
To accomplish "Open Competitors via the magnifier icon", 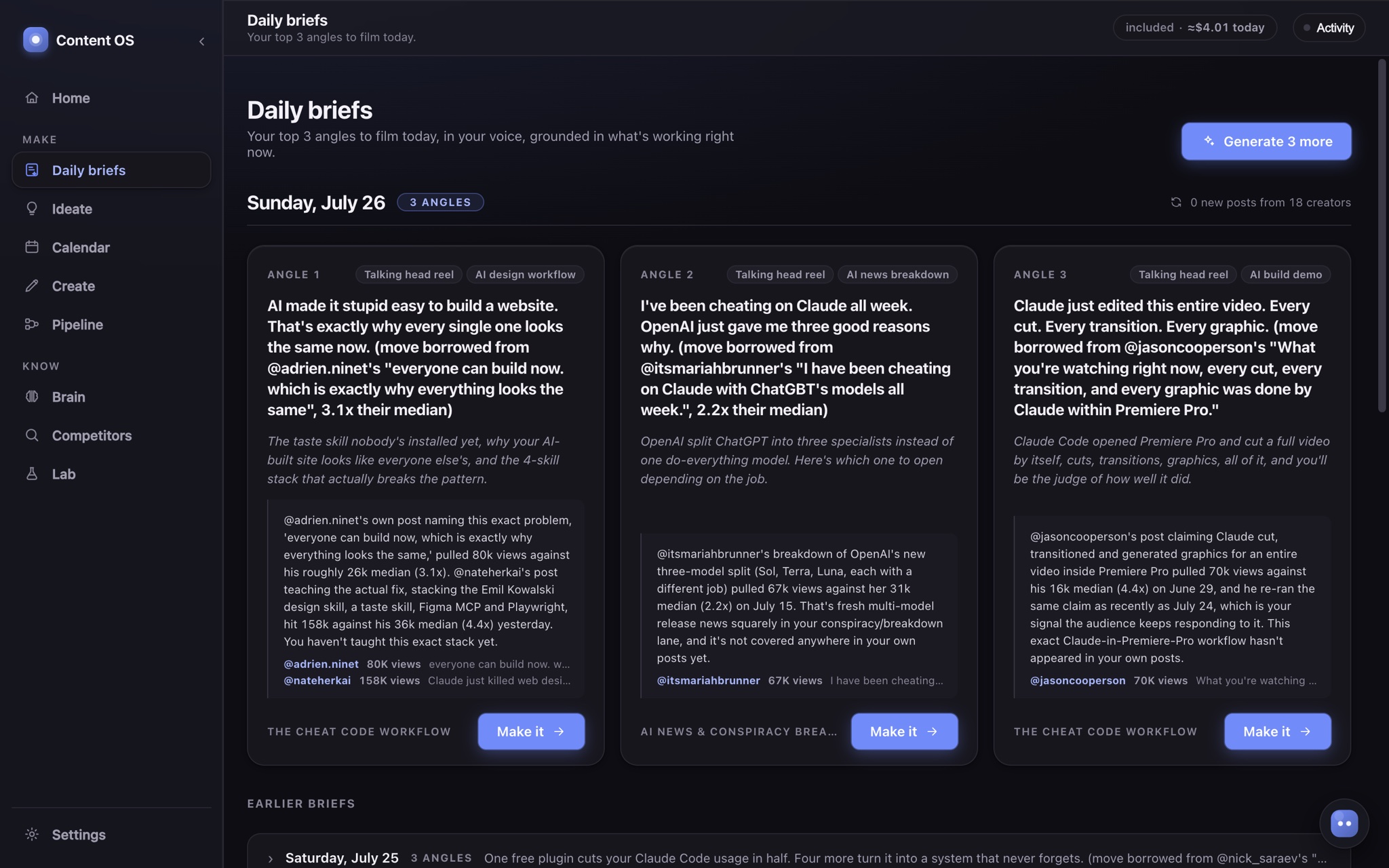I will 32,435.
